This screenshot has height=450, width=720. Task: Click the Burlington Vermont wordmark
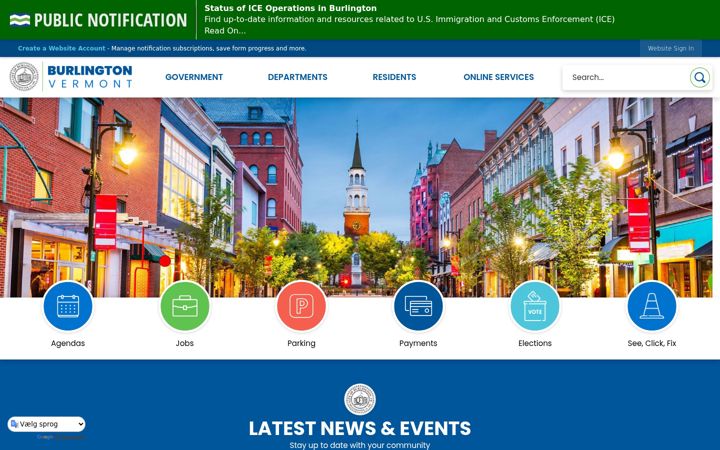pos(90,77)
